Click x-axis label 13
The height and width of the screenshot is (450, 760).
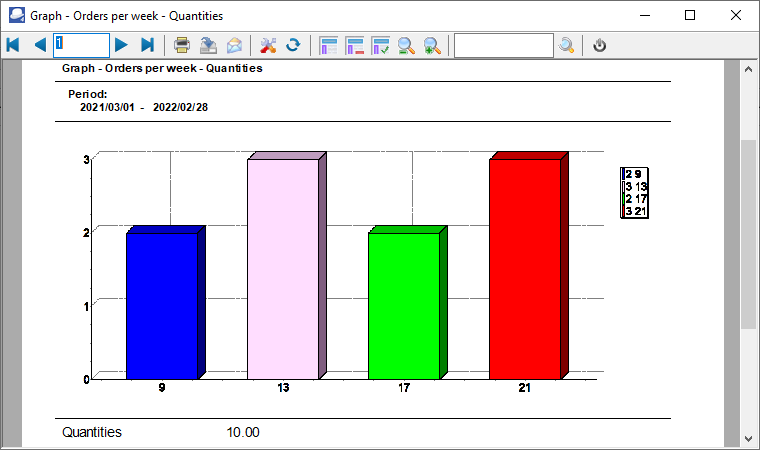point(283,387)
